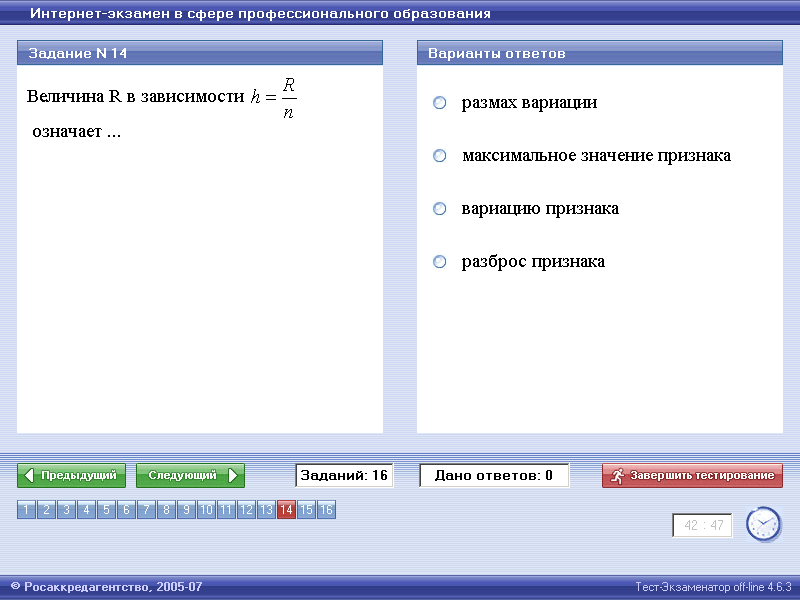
Task: Click the "Варианты ответов" panel header
Action: click(x=600, y=53)
